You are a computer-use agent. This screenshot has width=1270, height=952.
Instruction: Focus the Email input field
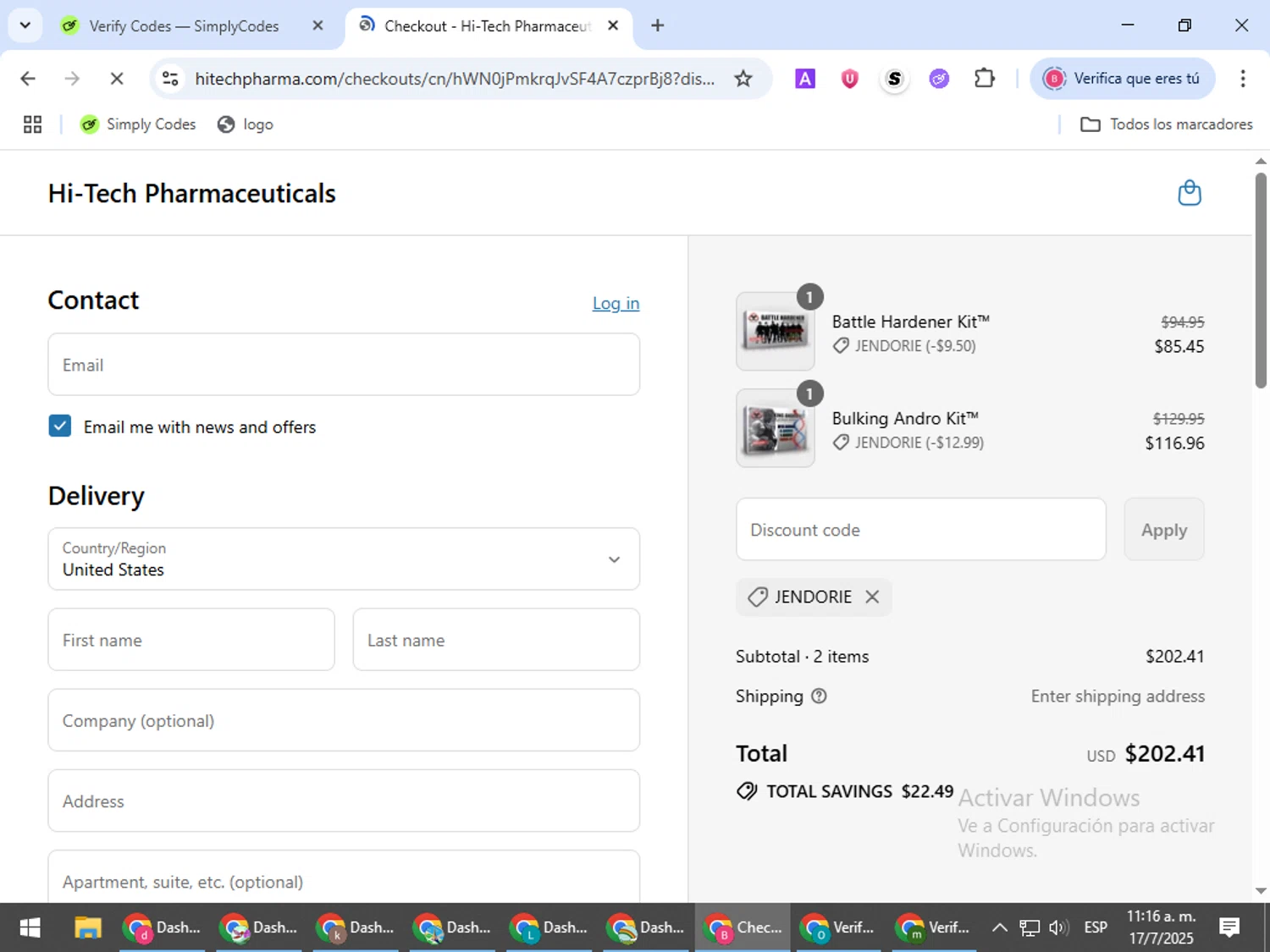pos(344,365)
